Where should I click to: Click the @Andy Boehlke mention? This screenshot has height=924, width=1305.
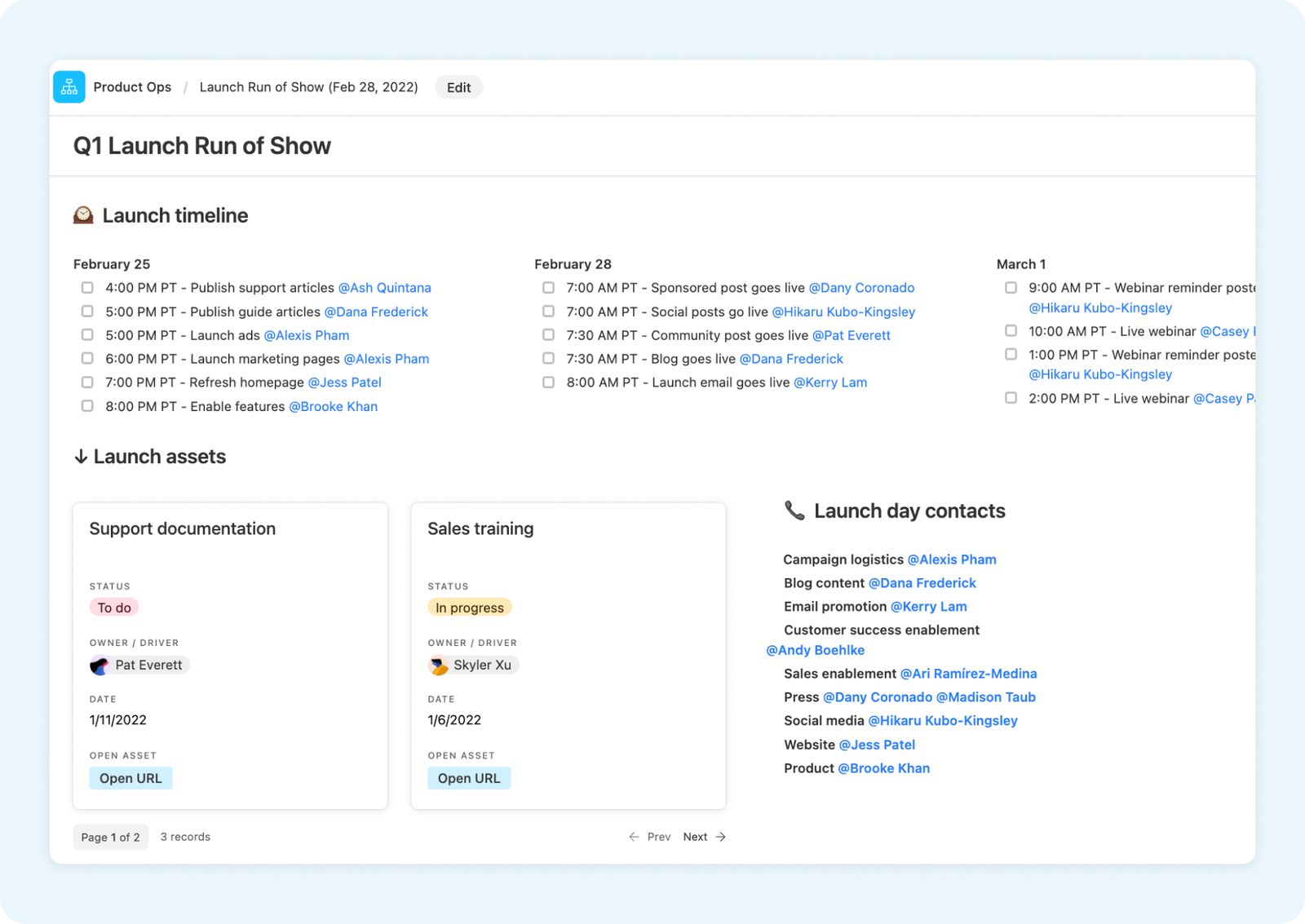[816, 650]
